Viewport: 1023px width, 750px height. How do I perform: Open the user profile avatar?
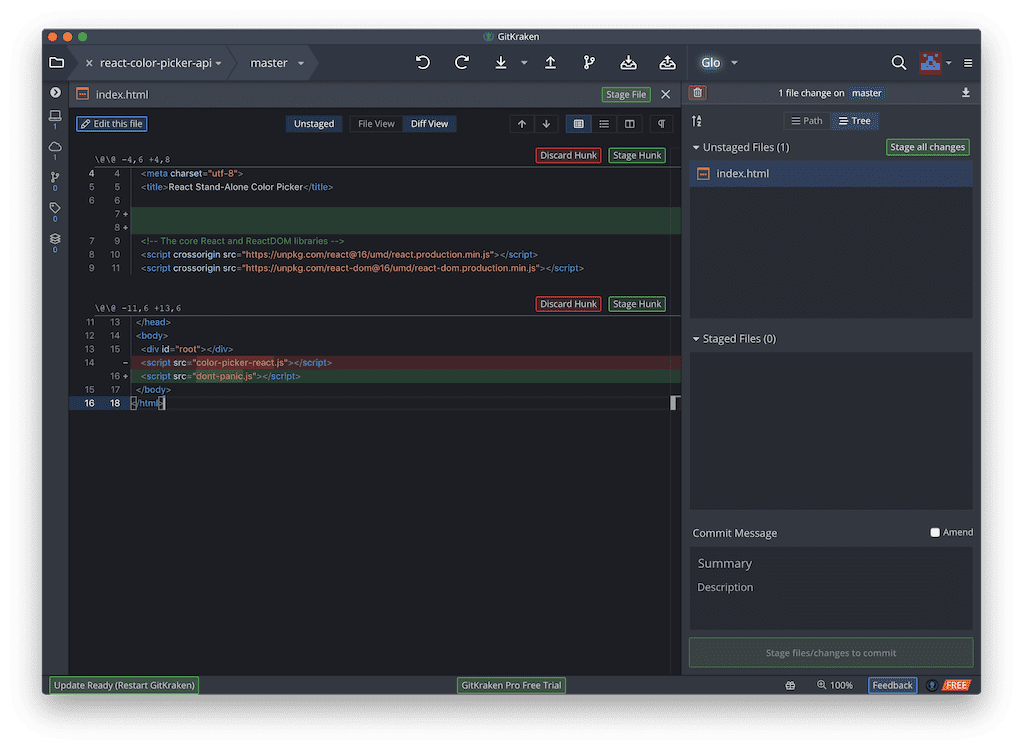click(x=930, y=63)
